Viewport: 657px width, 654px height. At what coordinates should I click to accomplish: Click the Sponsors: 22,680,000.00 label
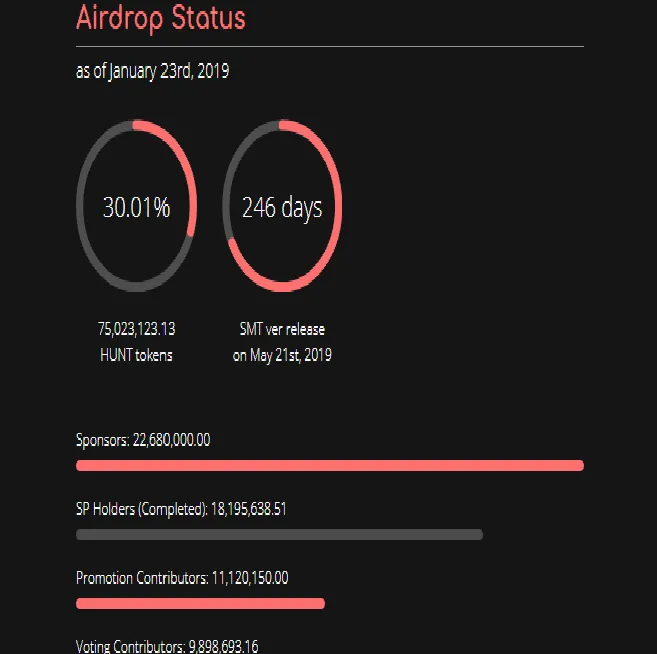(143, 440)
